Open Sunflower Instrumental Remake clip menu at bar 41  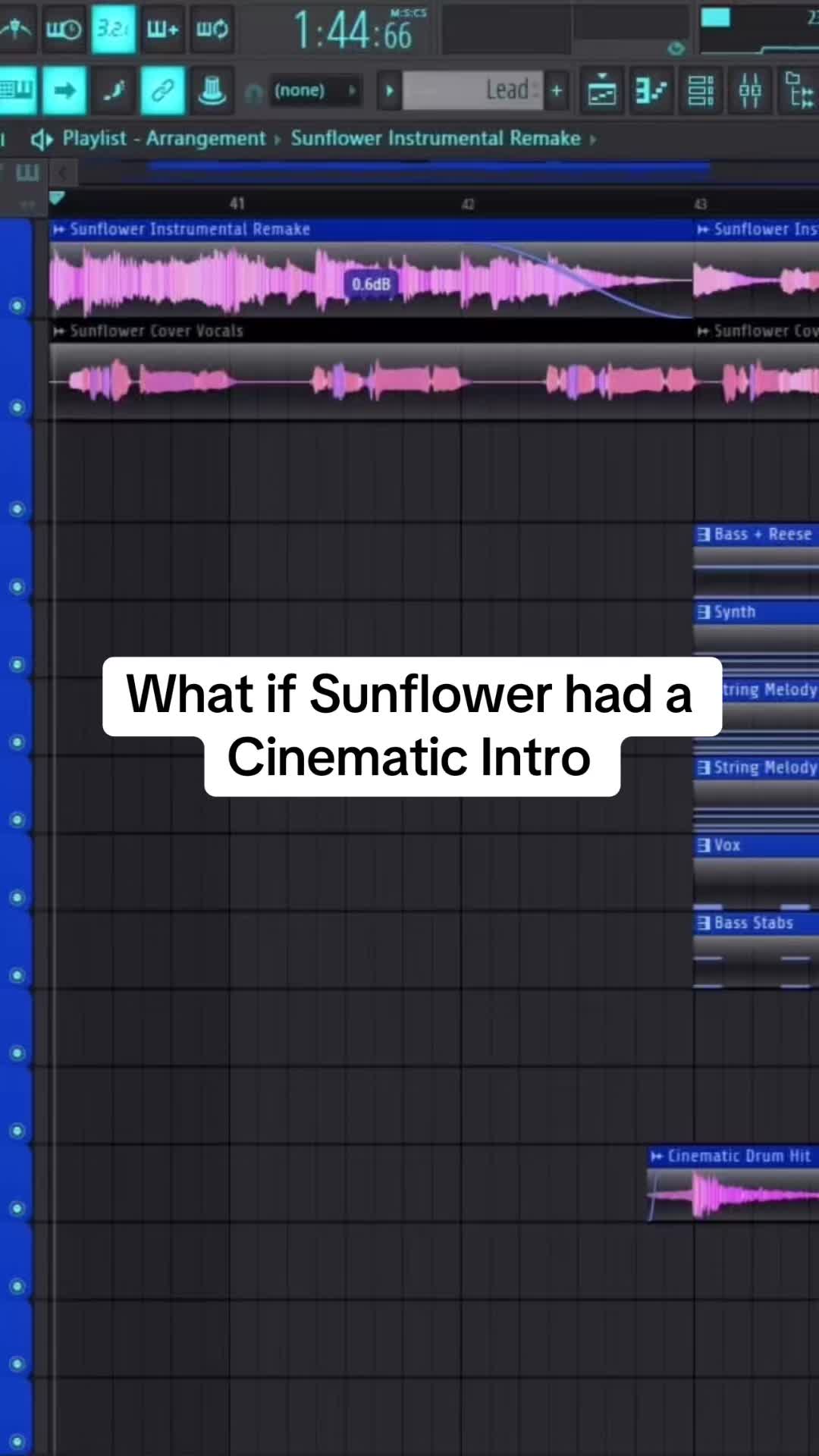point(59,229)
